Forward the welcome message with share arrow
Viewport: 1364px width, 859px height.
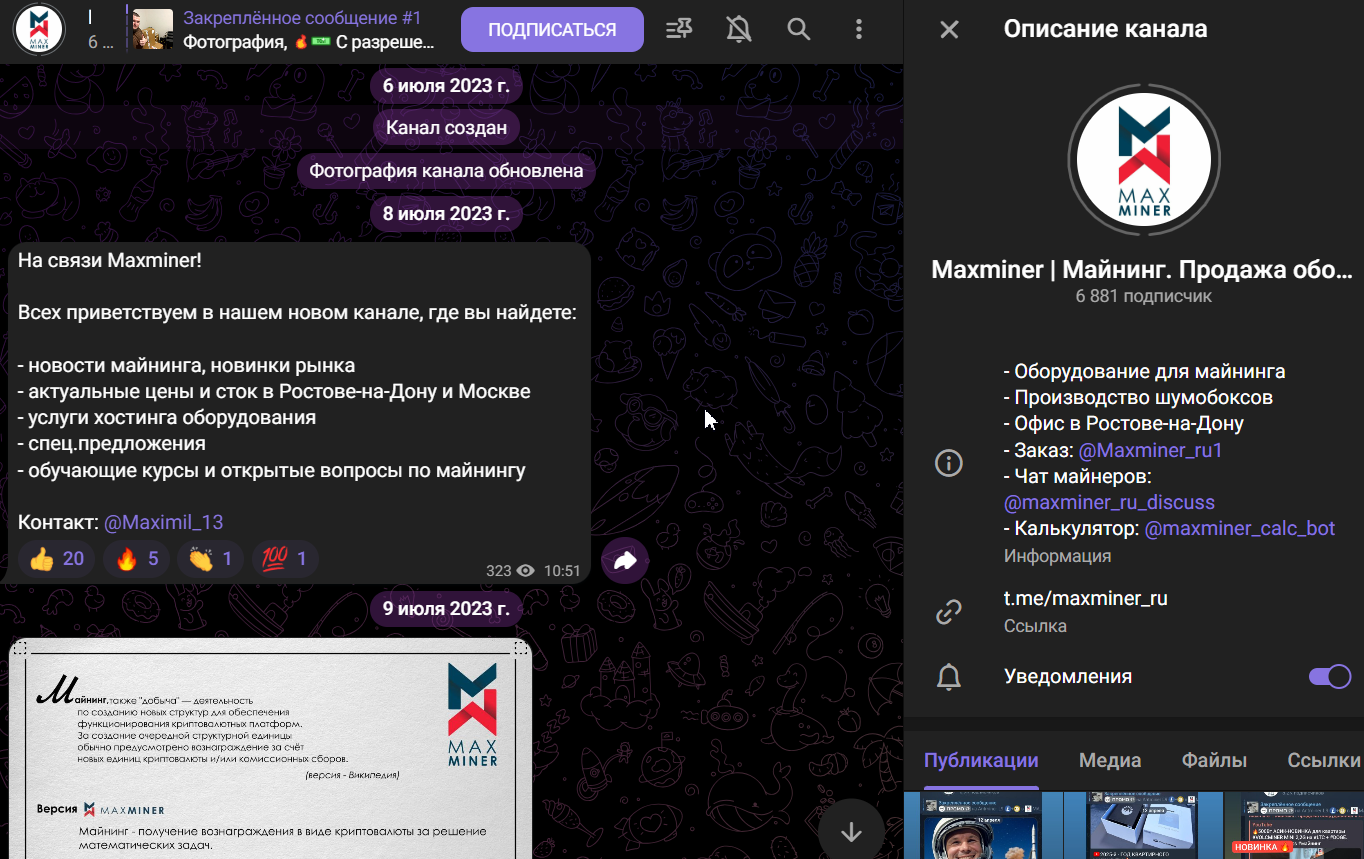[x=625, y=561]
